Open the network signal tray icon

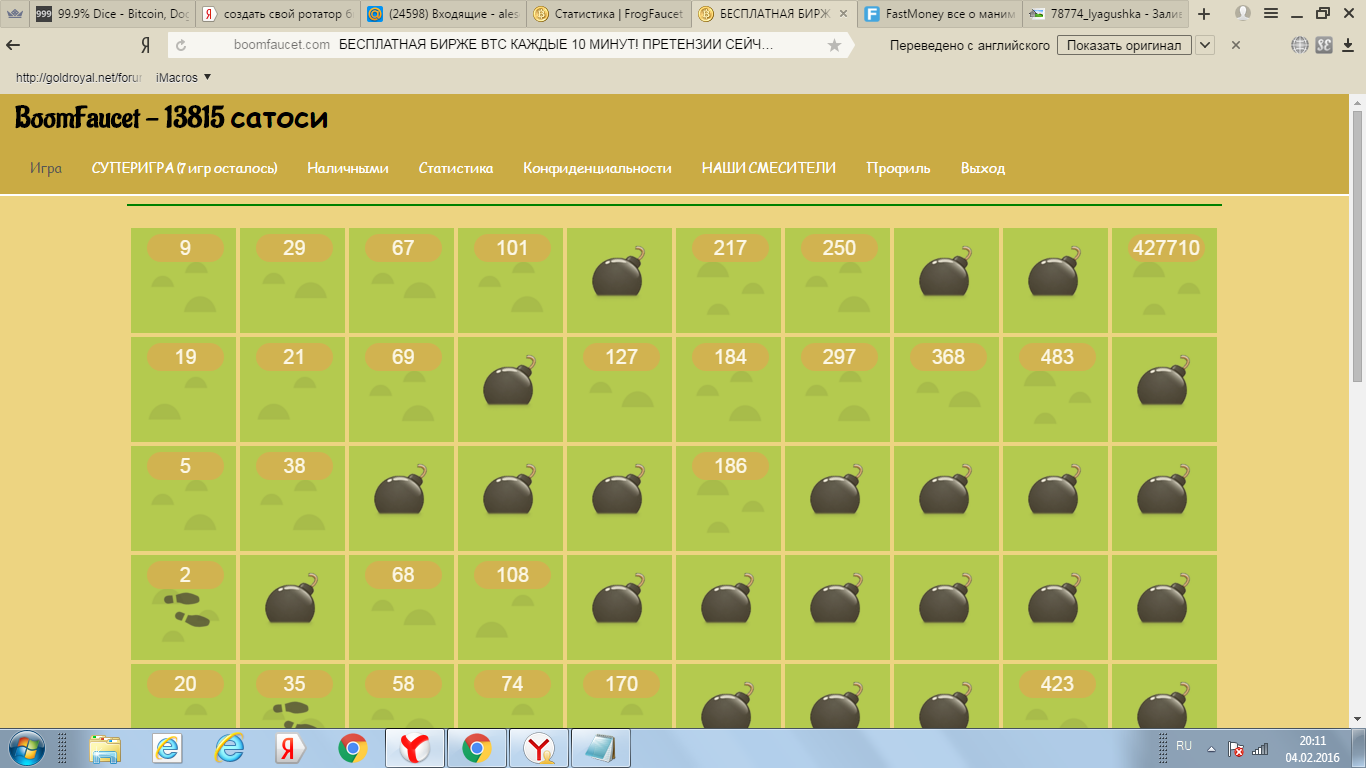click(x=1260, y=749)
